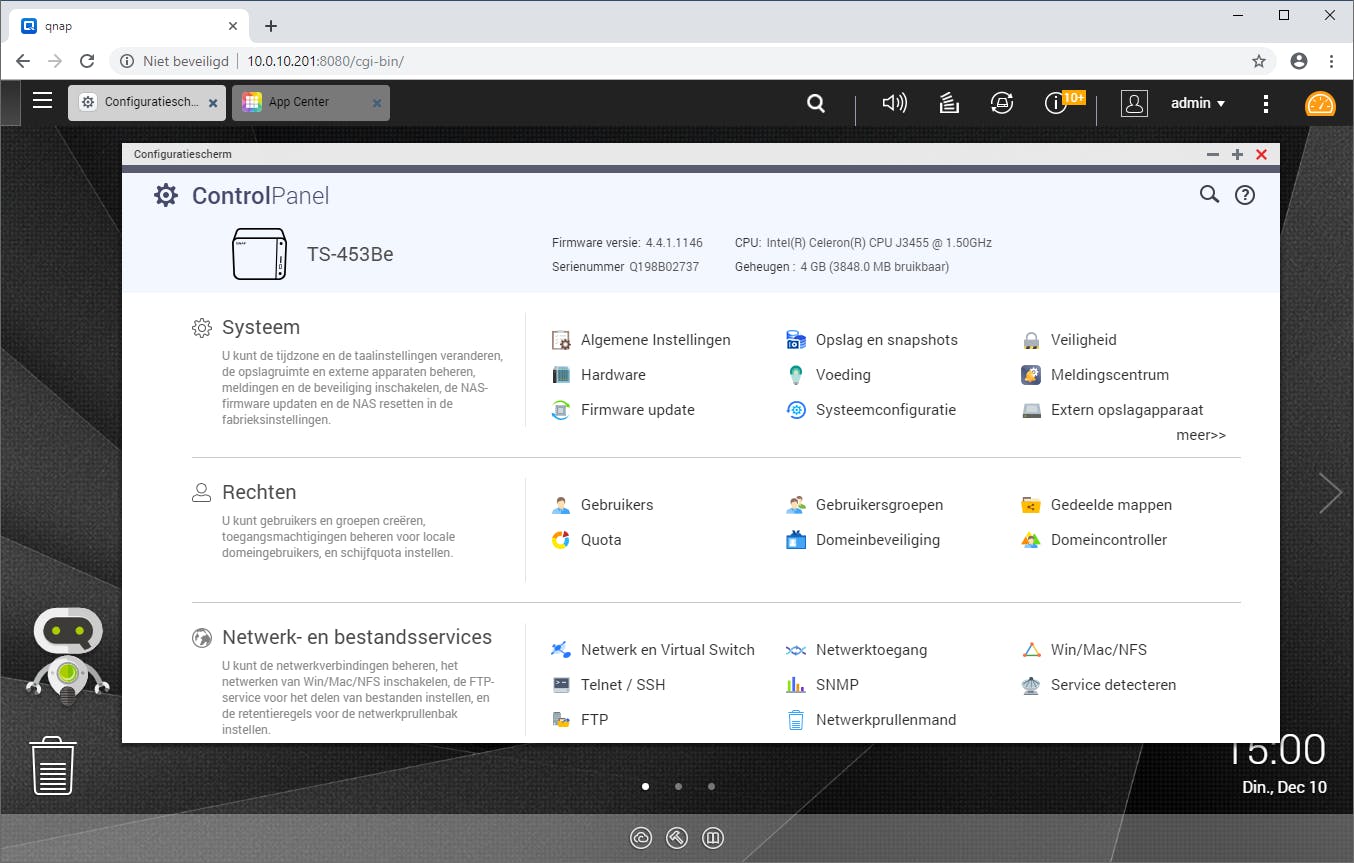1354x863 pixels.
Task: Close the App Center taskbar tab
Action: pos(377,103)
